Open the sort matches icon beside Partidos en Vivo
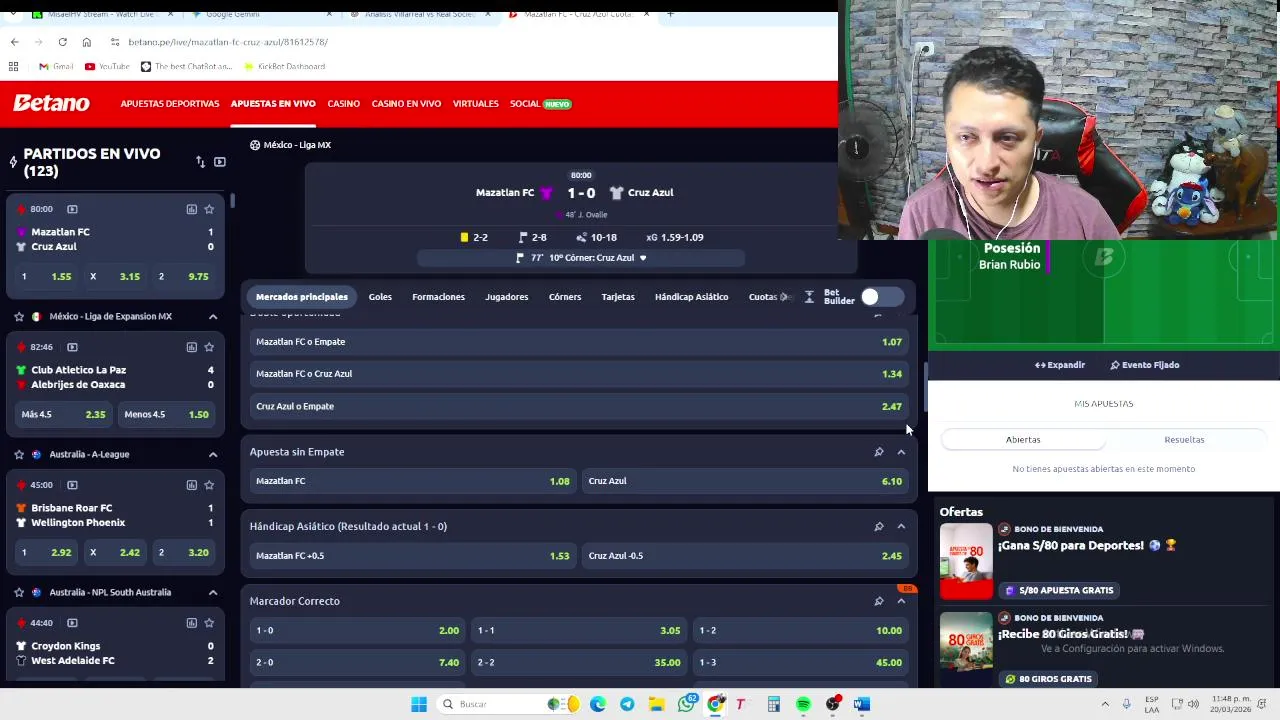The height and width of the screenshot is (720, 1280). tap(200, 162)
